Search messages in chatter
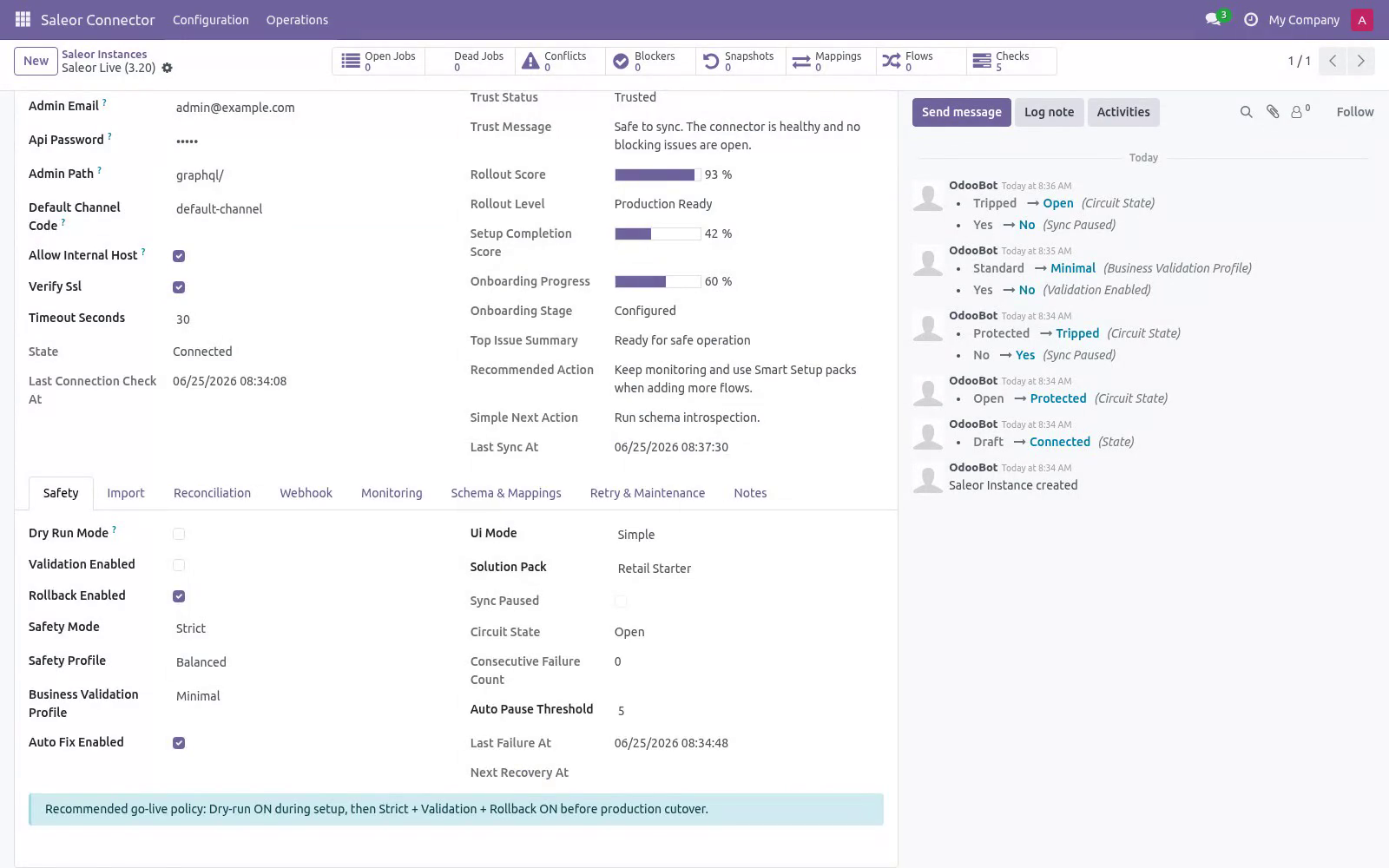This screenshot has height=868, width=1389. 1246,112
